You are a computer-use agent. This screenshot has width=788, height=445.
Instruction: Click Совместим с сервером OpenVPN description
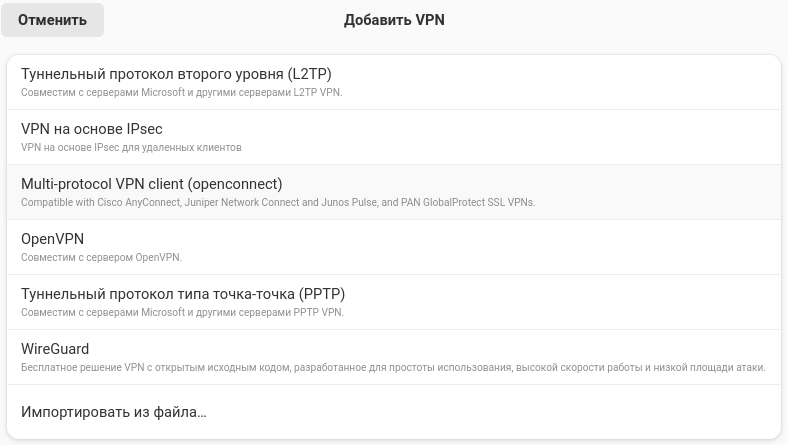[x=101, y=258]
